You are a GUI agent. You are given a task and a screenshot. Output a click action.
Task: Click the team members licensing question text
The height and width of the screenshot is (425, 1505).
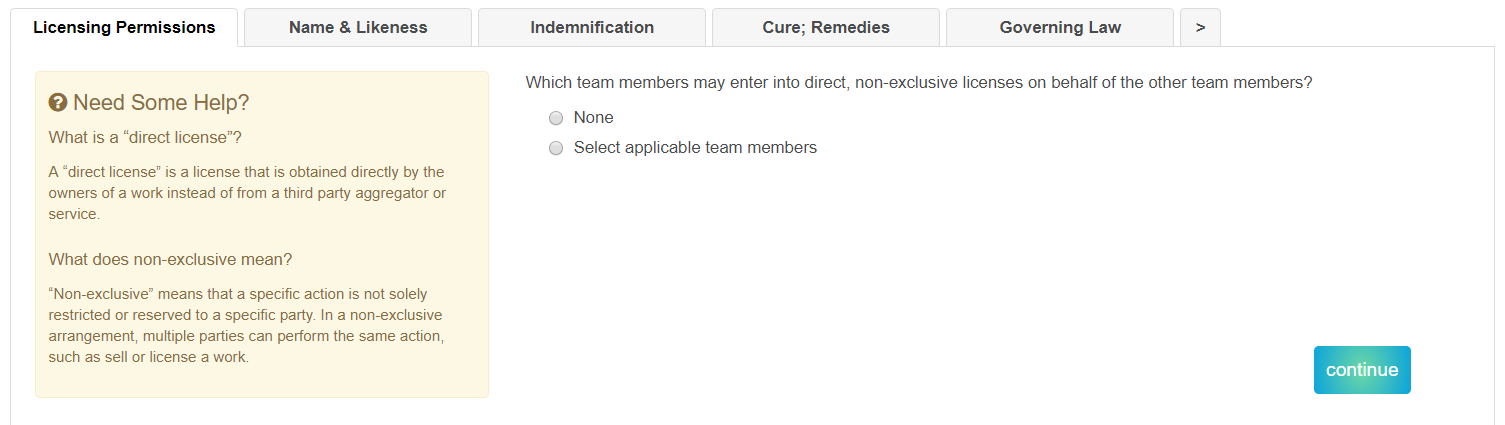point(918,83)
